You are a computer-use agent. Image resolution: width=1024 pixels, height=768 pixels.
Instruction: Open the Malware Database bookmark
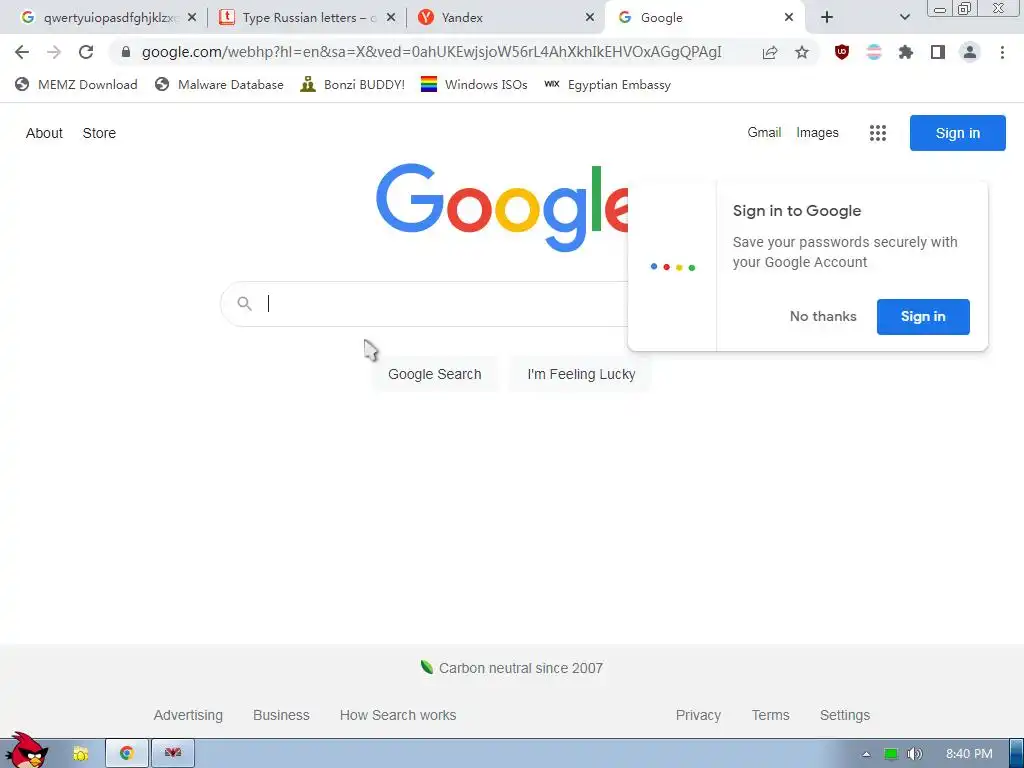point(219,84)
